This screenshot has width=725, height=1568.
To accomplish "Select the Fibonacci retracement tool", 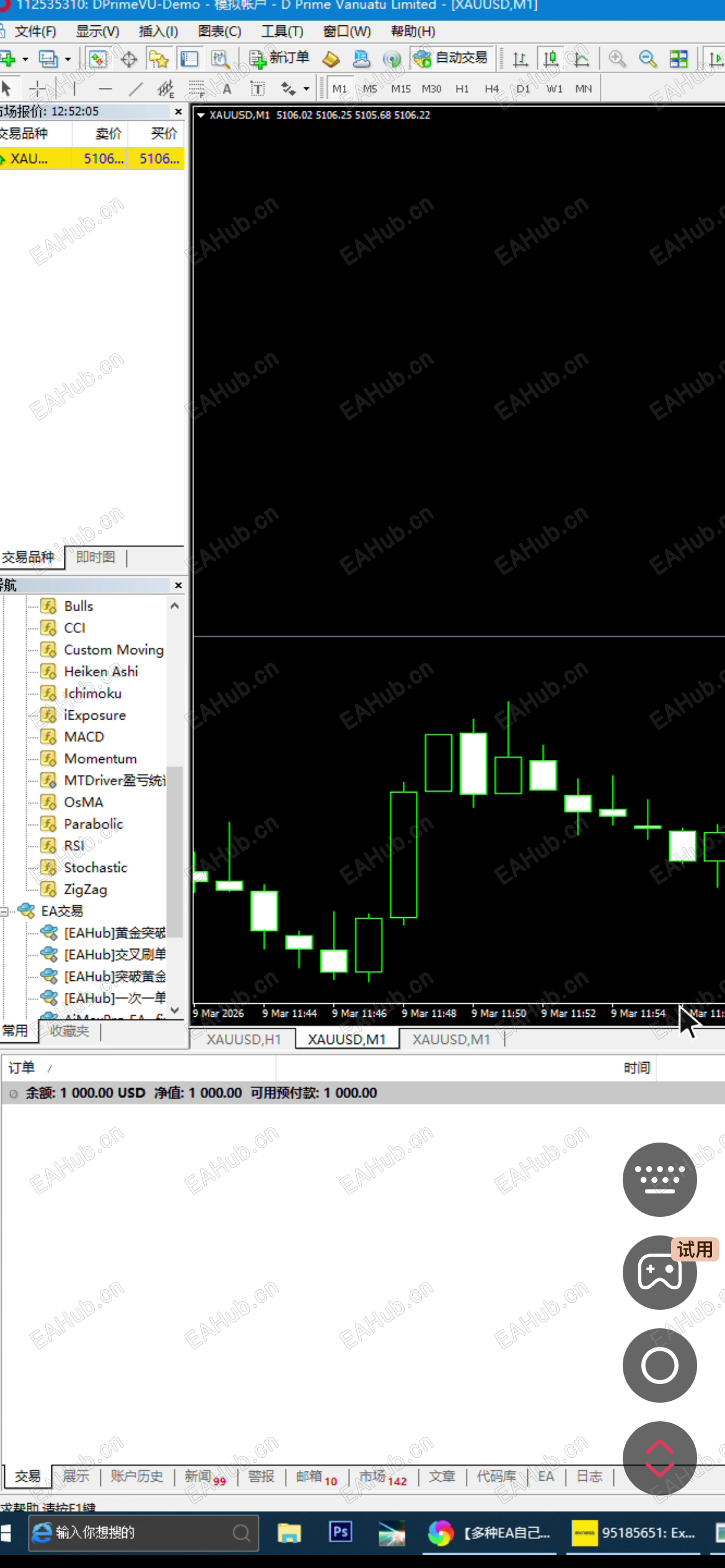I will point(196,89).
